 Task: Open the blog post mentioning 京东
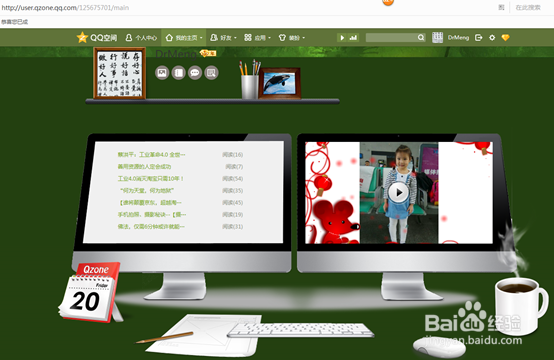coord(151,203)
